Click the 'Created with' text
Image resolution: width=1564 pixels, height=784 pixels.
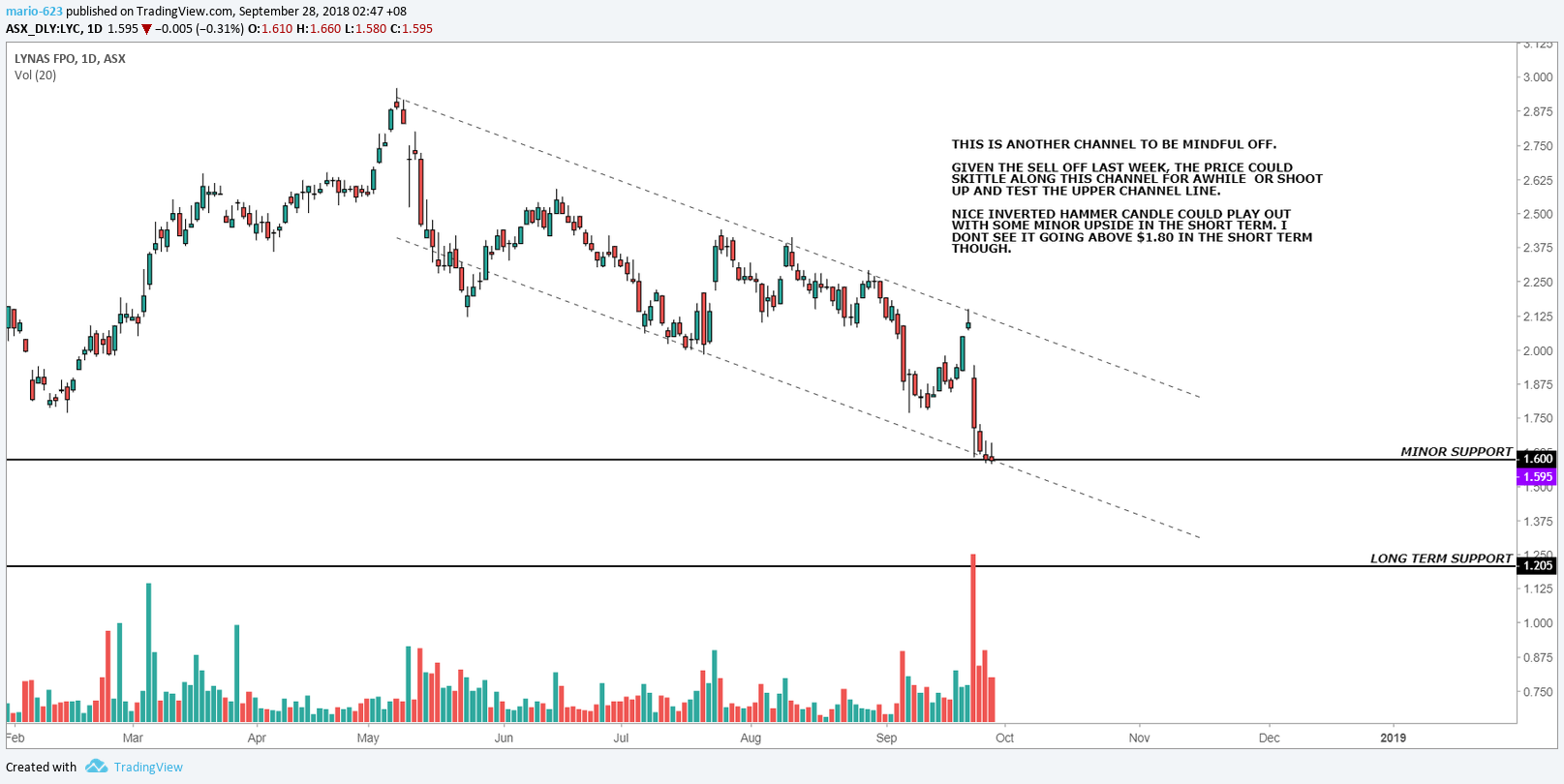click(x=41, y=768)
